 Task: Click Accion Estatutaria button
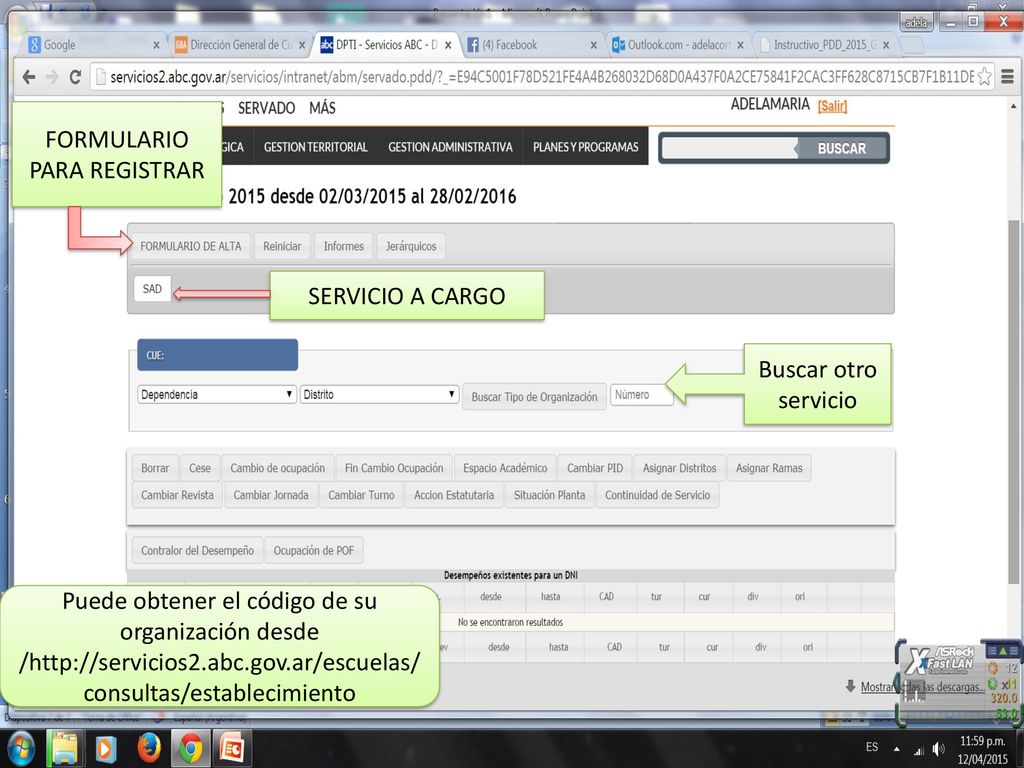(454, 495)
